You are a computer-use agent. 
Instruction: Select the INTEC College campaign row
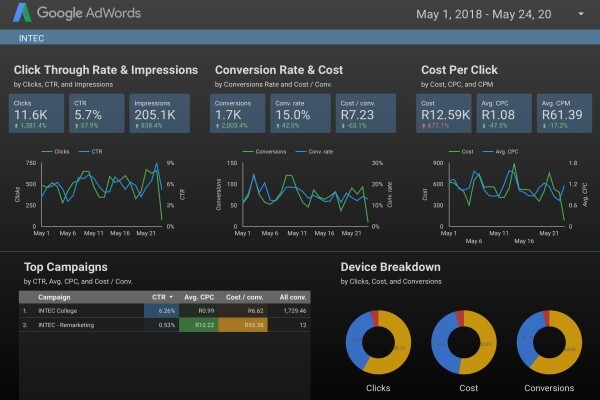coord(165,310)
